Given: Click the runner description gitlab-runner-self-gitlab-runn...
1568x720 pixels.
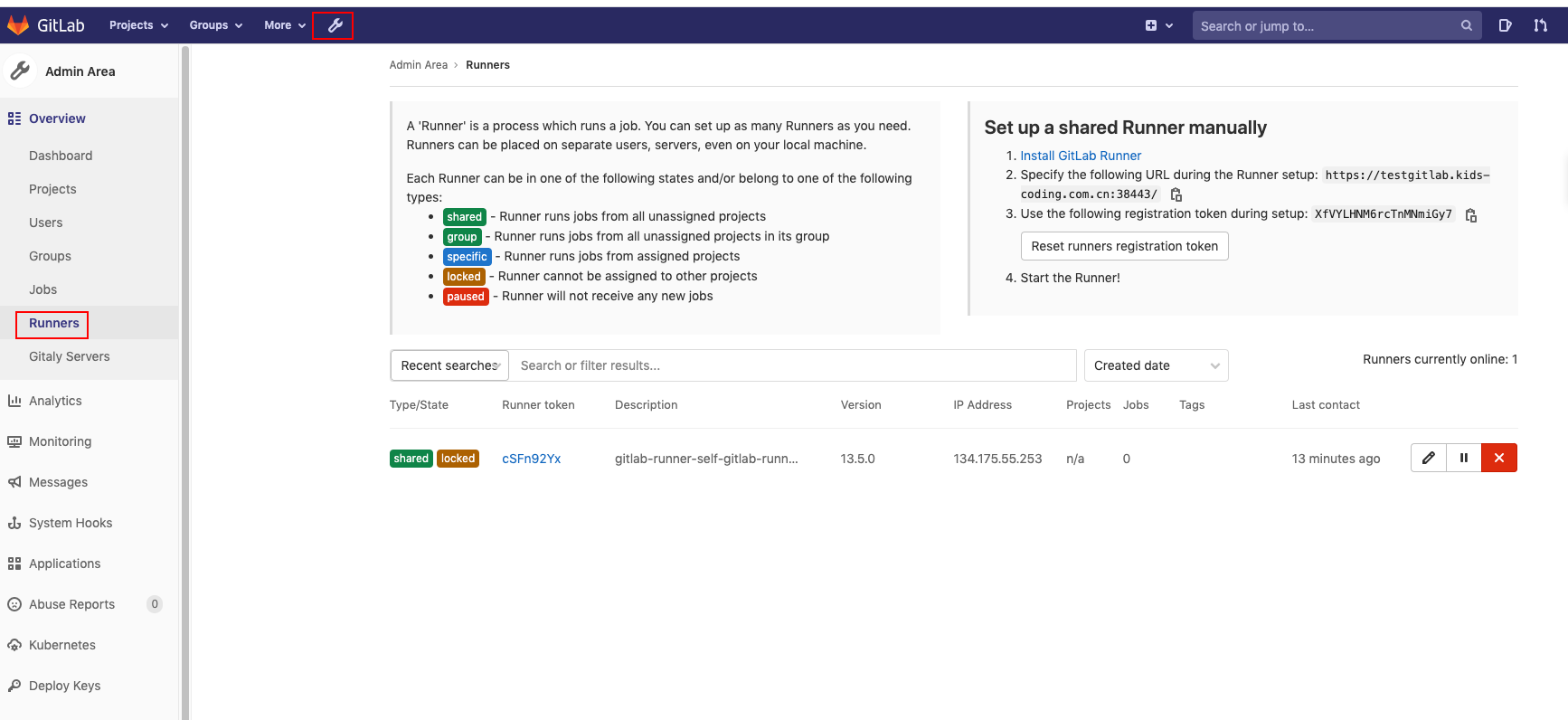Looking at the screenshot, I should pyautogui.click(x=706, y=459).
